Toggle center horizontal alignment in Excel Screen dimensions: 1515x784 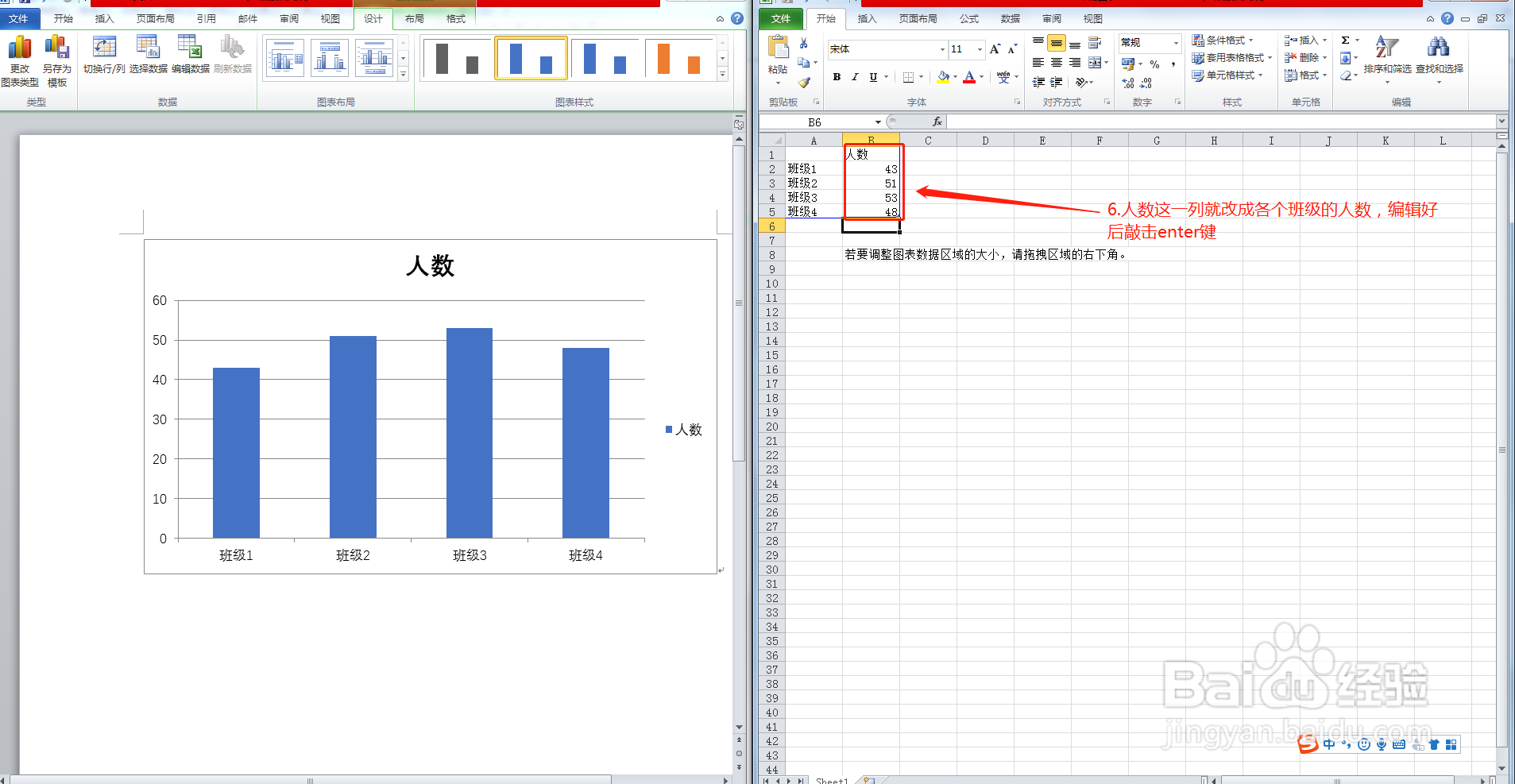[x=1057, y=62]
